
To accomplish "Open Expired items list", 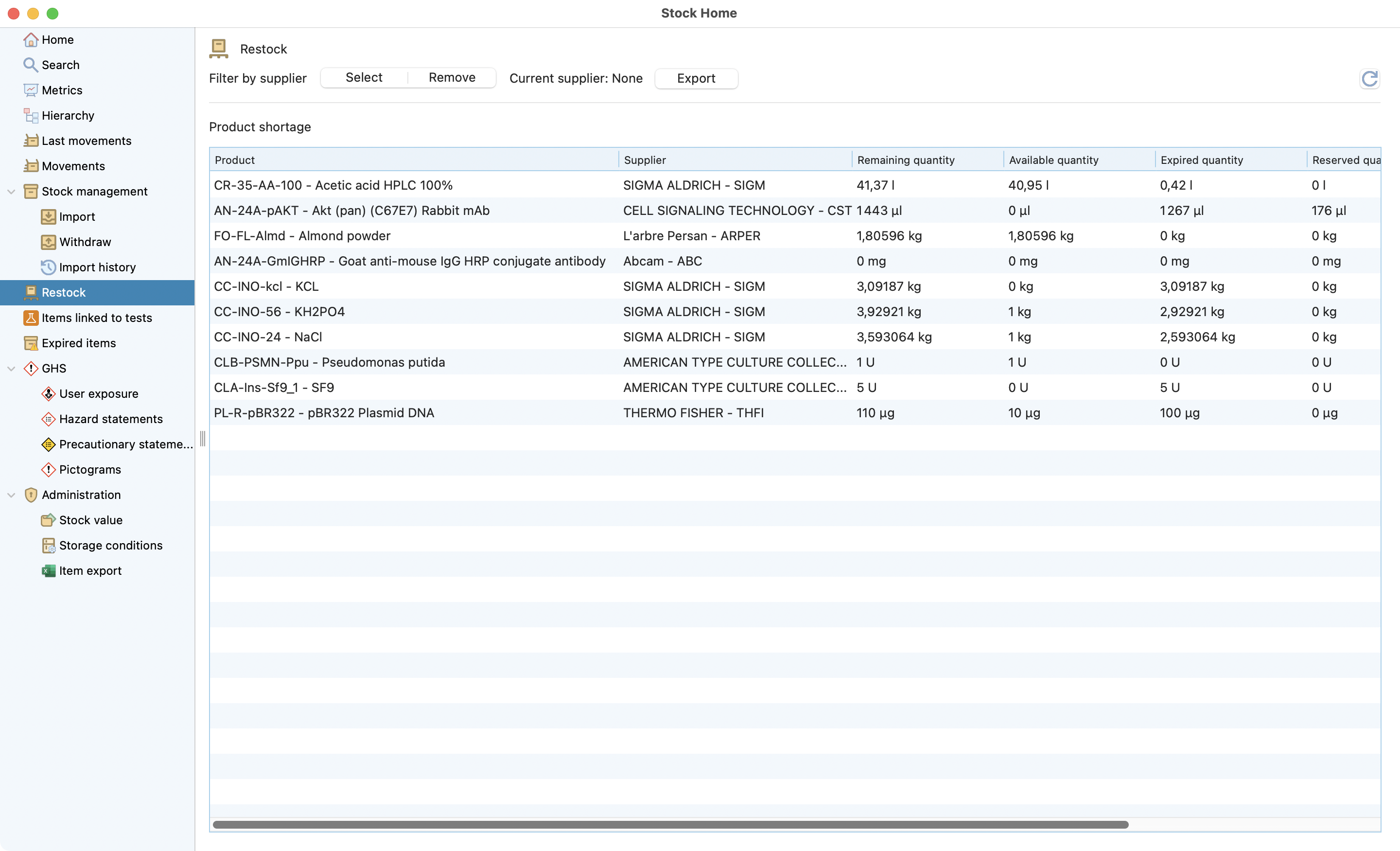I will (x=78, y=343).
